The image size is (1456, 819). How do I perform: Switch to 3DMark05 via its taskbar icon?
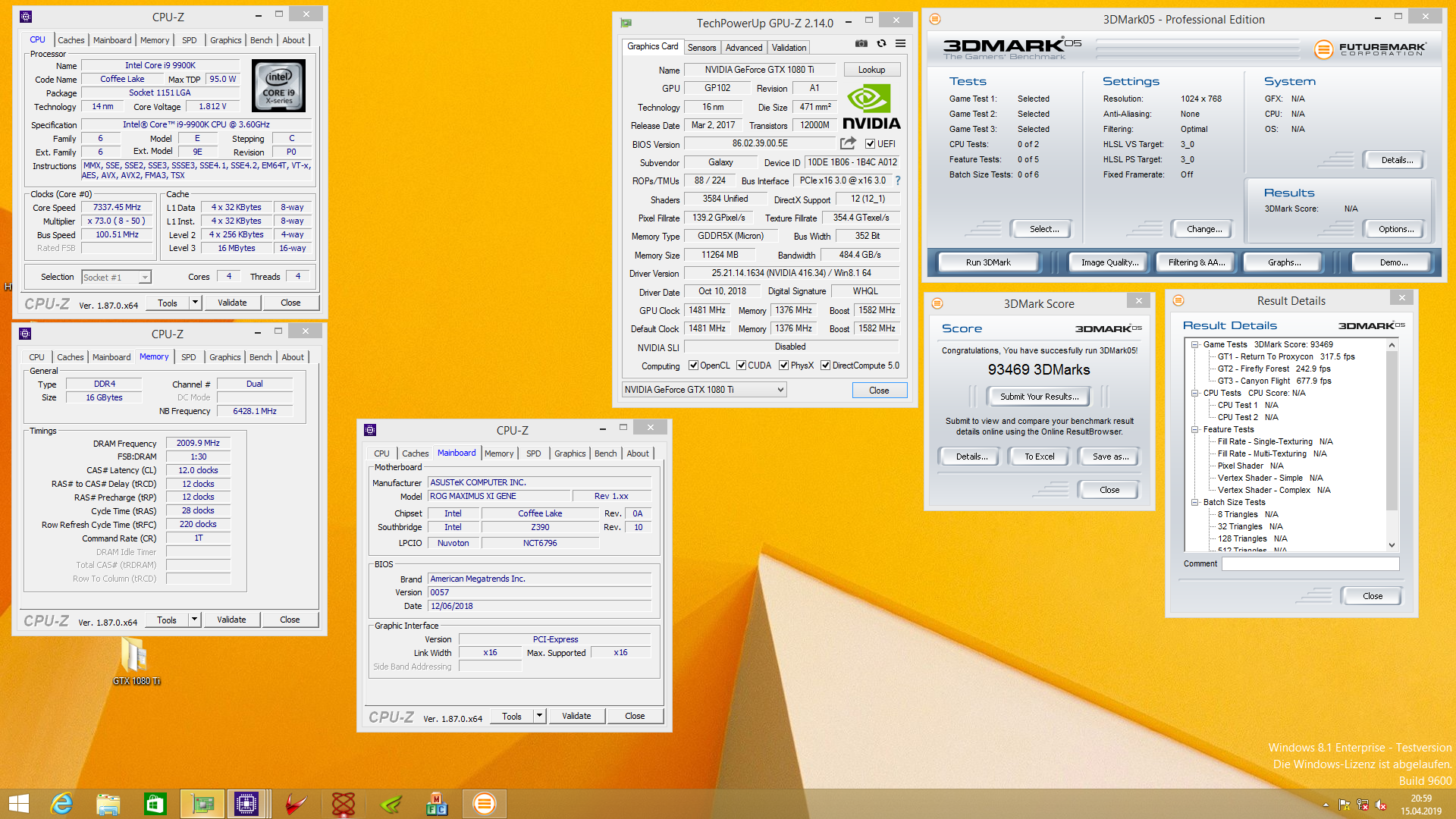tap(484, 804)
